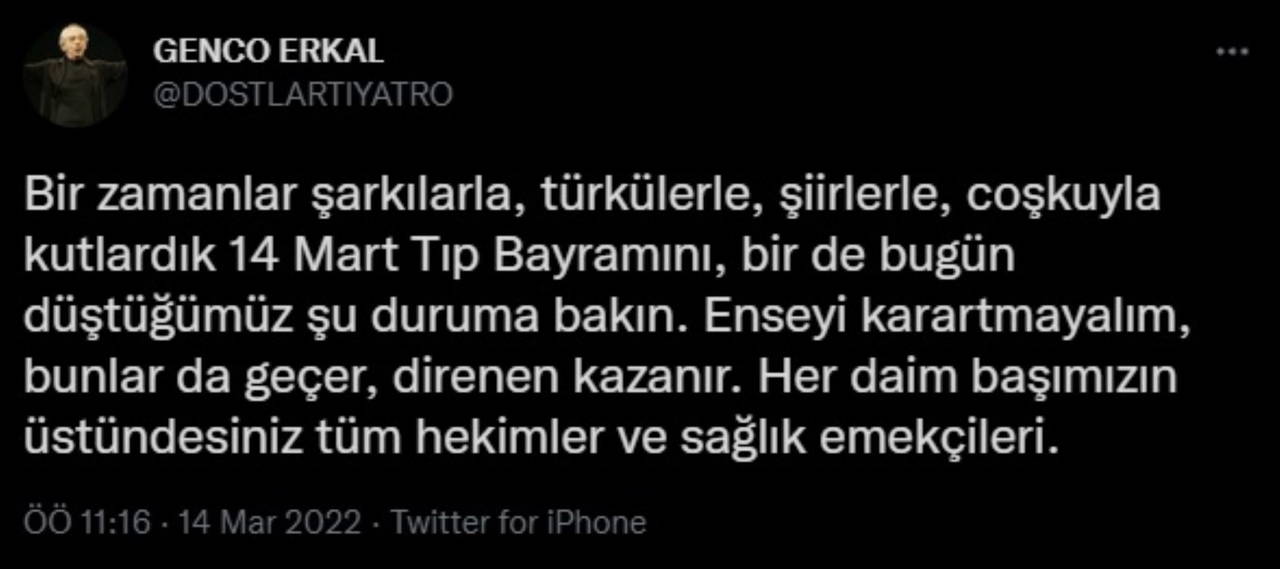Click 'Bir zamanlar' at the tweet start

click(x=153, y=194)
